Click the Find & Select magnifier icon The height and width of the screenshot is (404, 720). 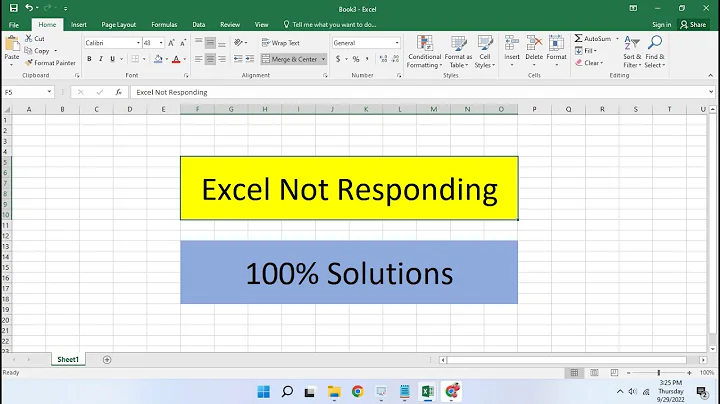655,43
